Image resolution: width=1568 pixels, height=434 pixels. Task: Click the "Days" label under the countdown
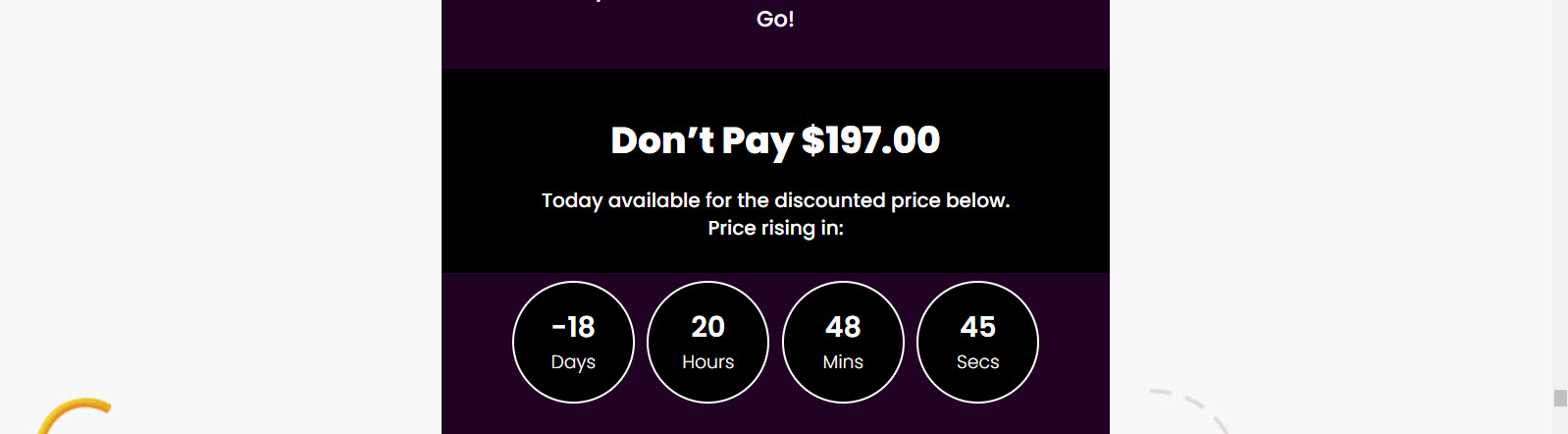point(573,362)
